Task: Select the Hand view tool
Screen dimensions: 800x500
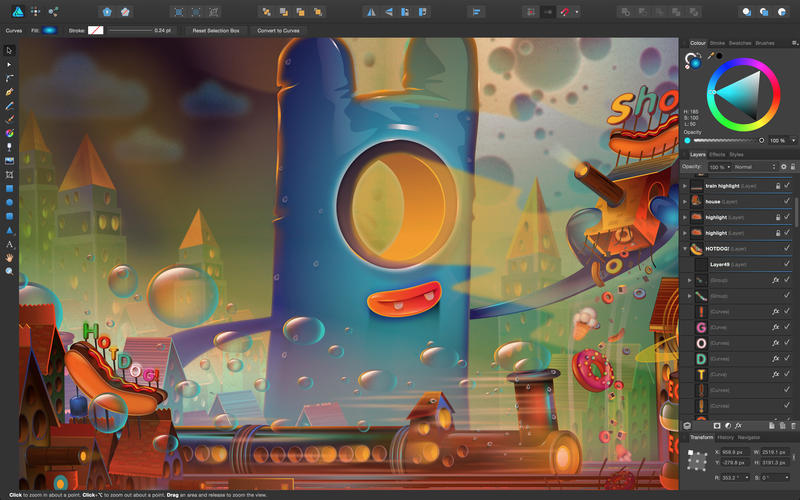Action: point(9,258)
